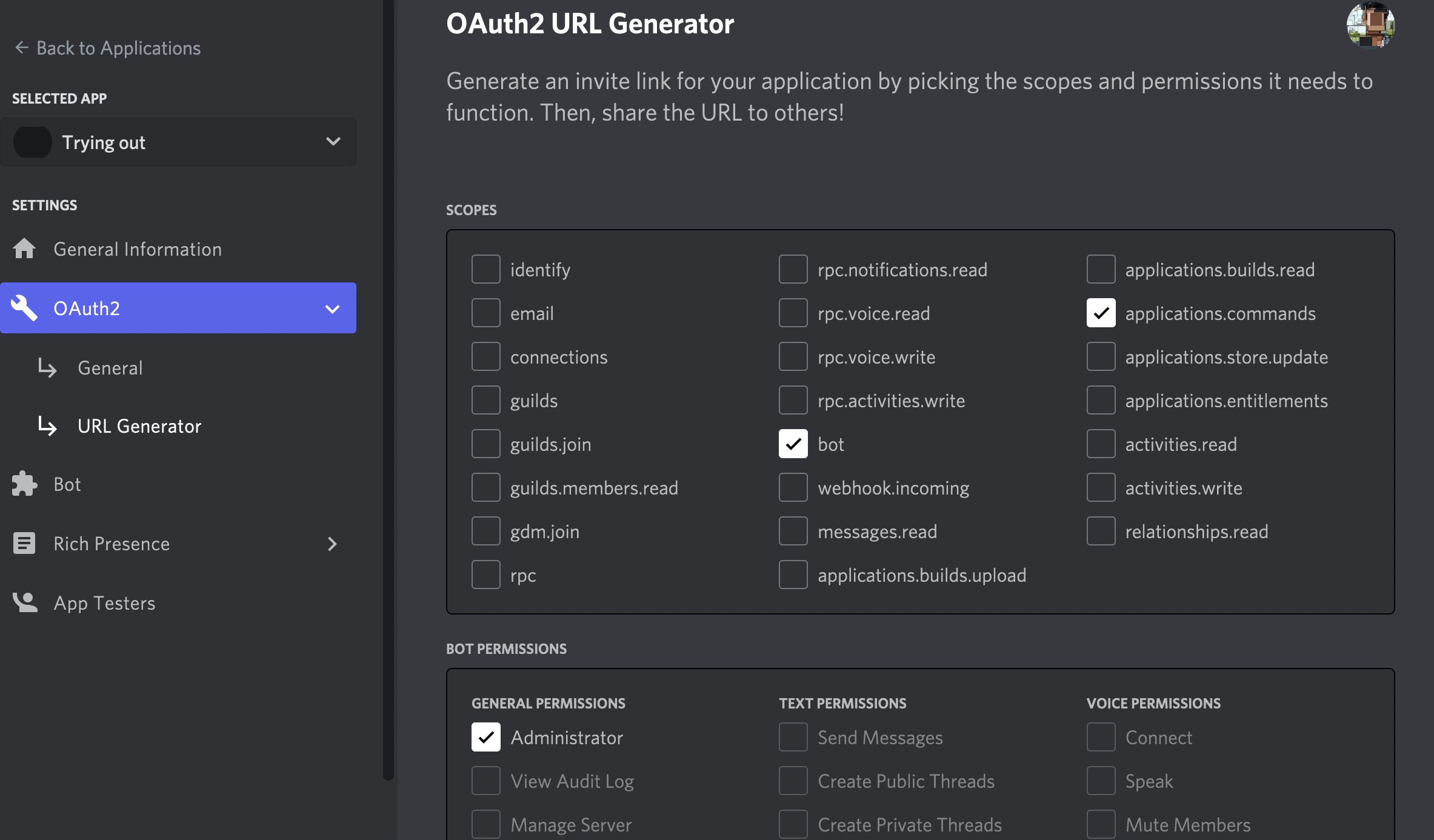The width and height of the screenshot is (1434, 840).
Task: Check rpc.notifications.read scope
Action: 793,269
